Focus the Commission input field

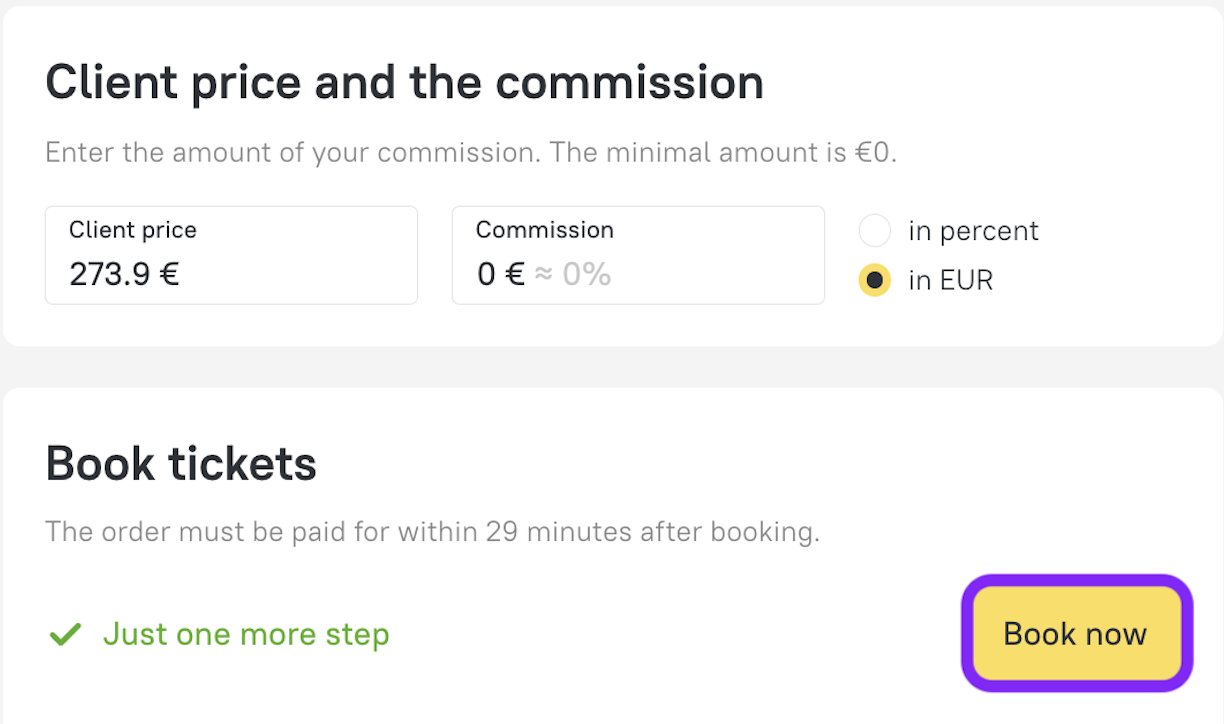click(638, 255)
